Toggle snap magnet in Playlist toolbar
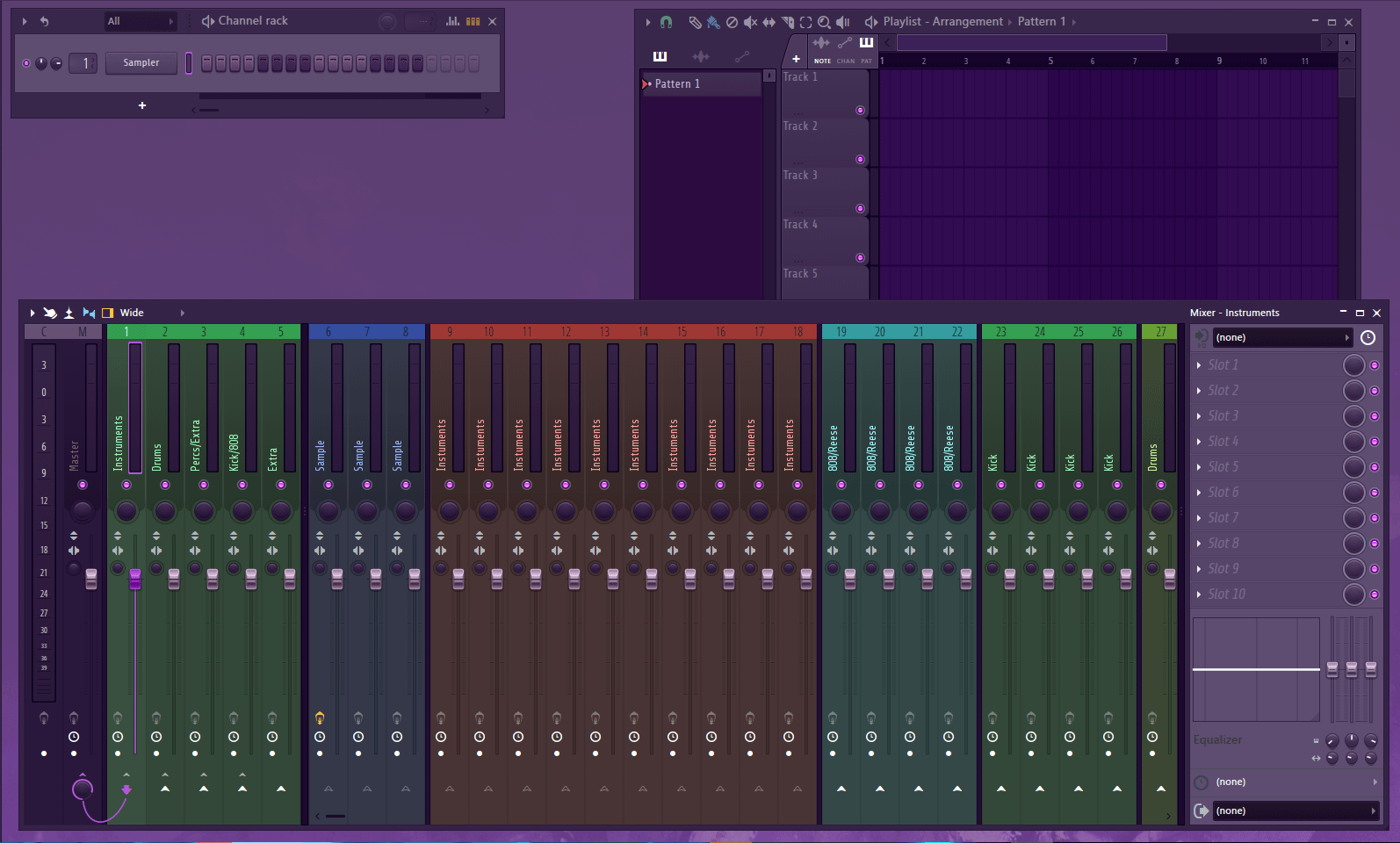Image resolution: width=1400 pixels, height=843 pixels. pyautogui.click(x=667, y=22)
